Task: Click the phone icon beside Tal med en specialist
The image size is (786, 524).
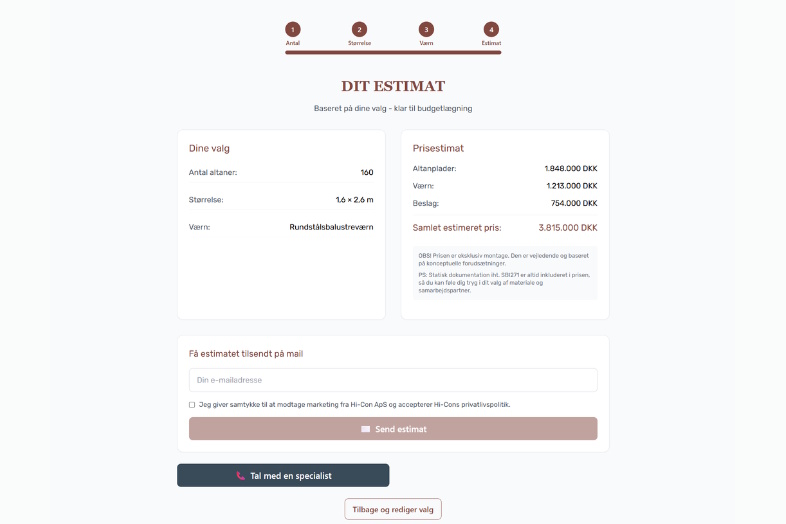Action: pyautogui.click(x=241, y=476)
